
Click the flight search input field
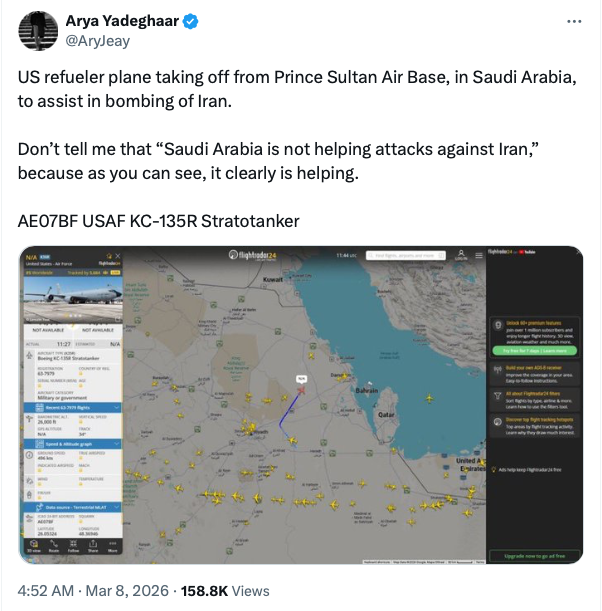point(405,256)
